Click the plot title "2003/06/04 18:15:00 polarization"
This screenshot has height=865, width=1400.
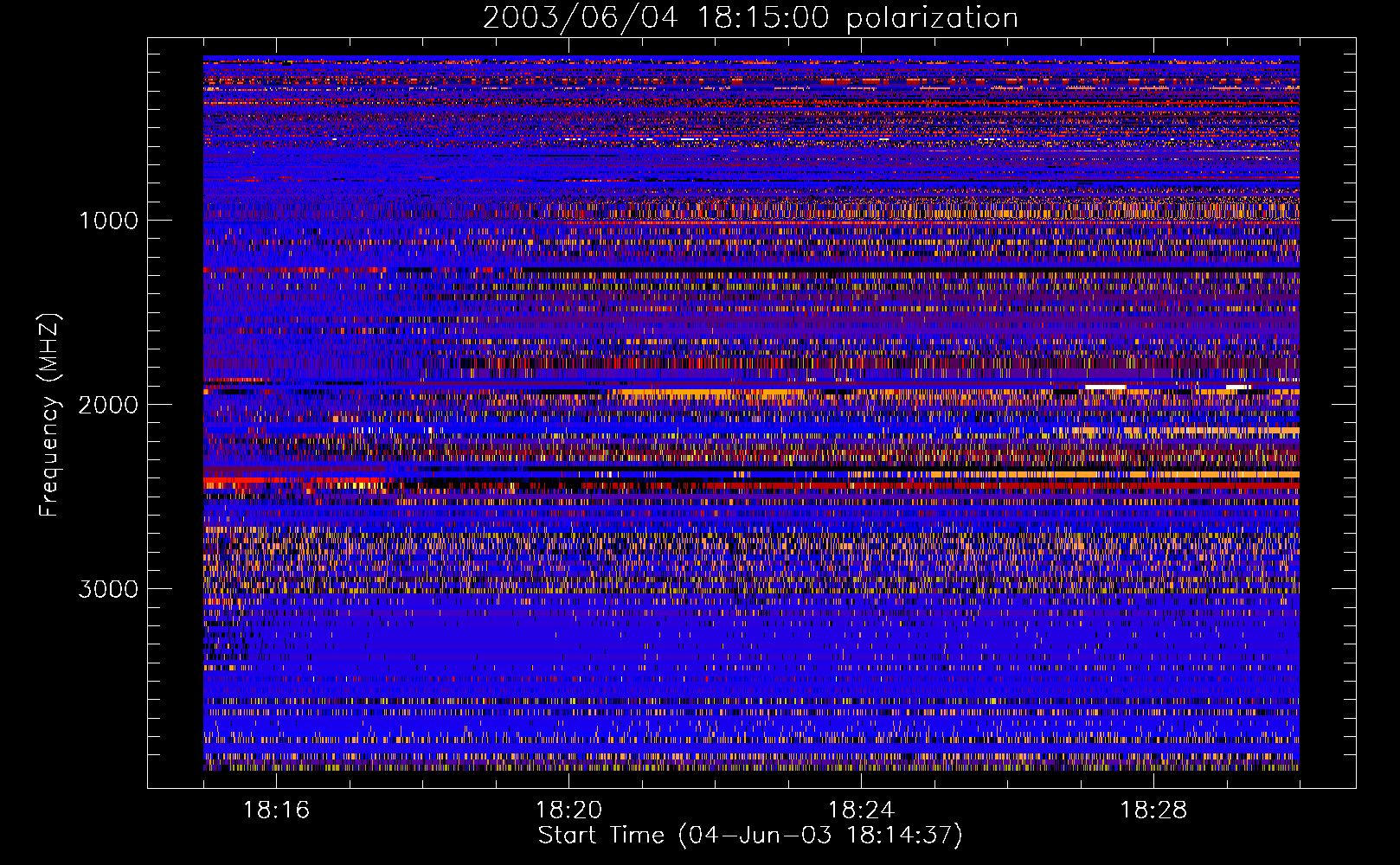pos(750,18)
